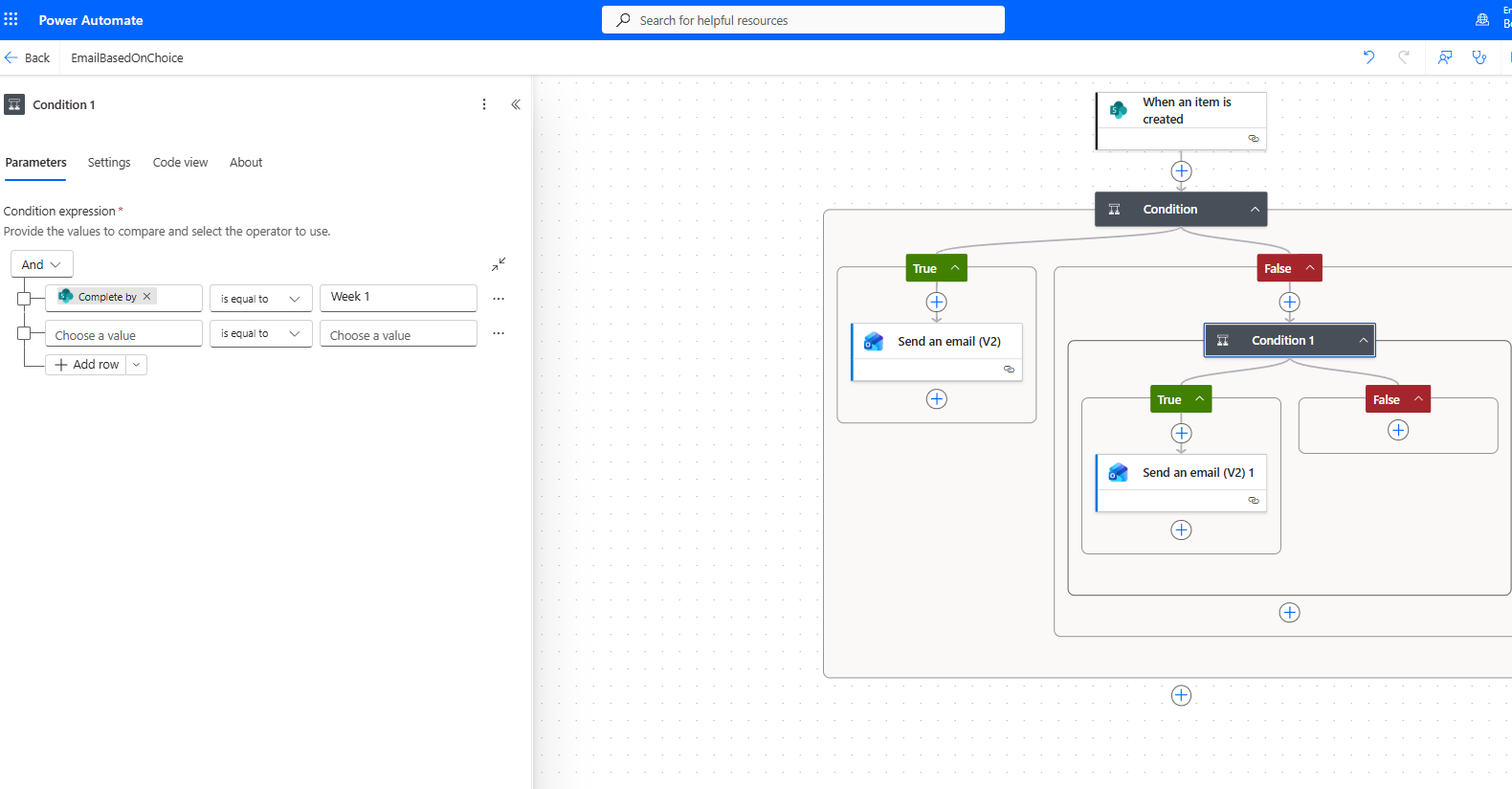Image resolution: width=1512 pixels, height=789 pixels.
Task: Click the search for helpful resources box
Action: click(803, 20)
